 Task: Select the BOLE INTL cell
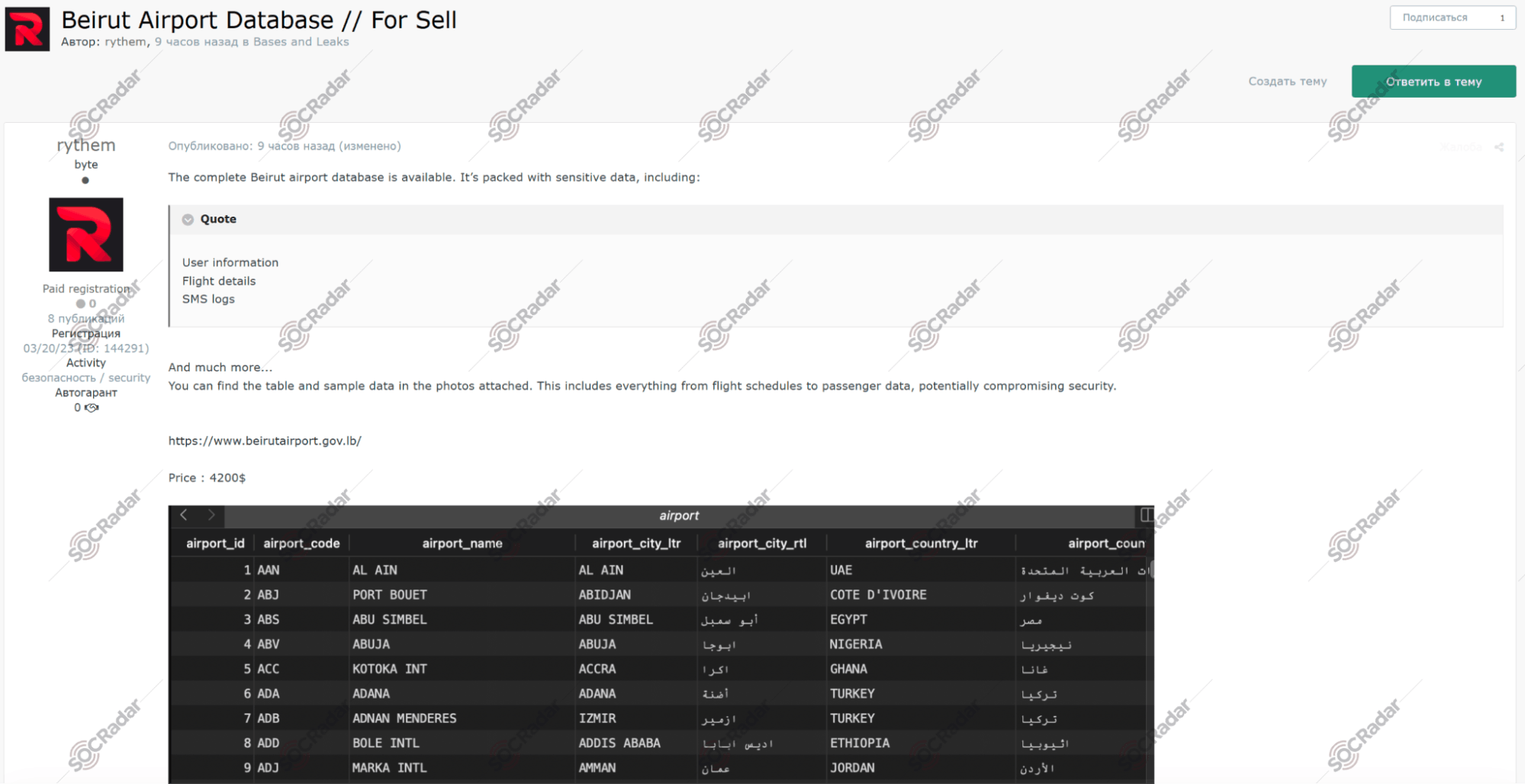[462, 743]
